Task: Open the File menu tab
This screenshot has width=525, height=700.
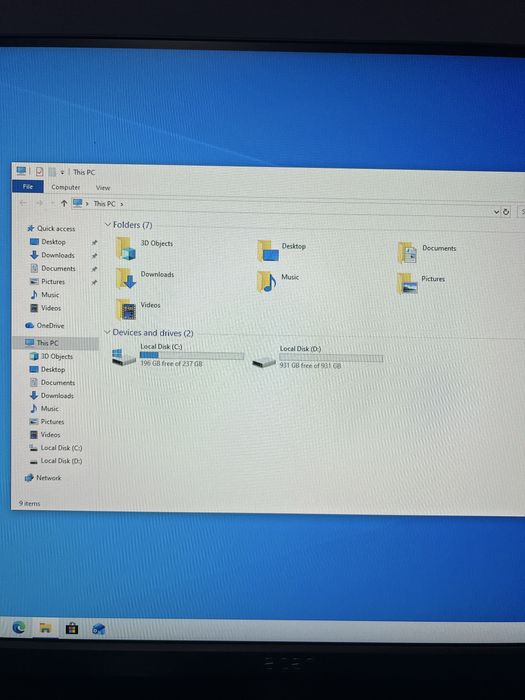Action: (x=28, y=187)
